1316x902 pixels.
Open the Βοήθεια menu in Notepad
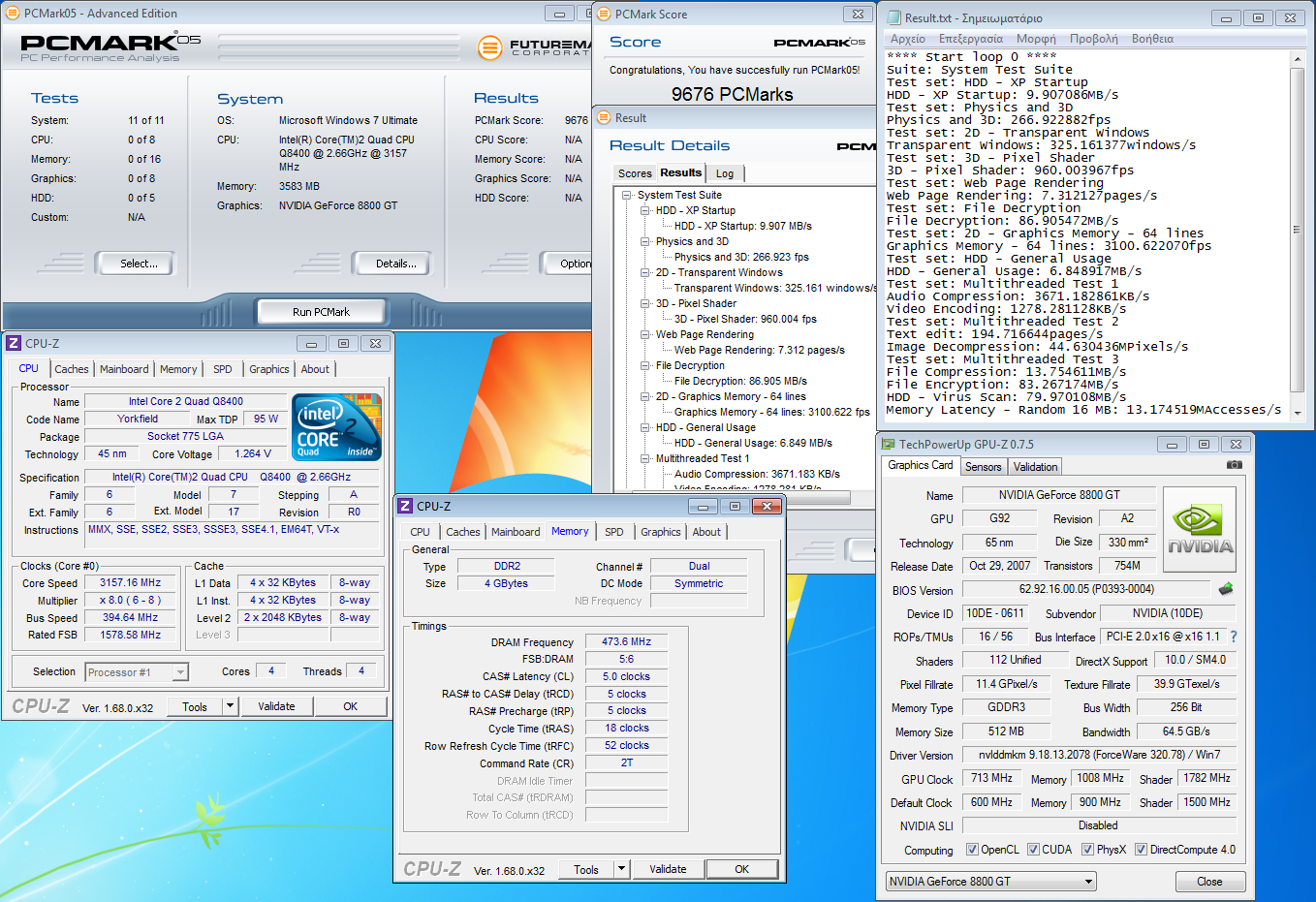point(1152,39)
